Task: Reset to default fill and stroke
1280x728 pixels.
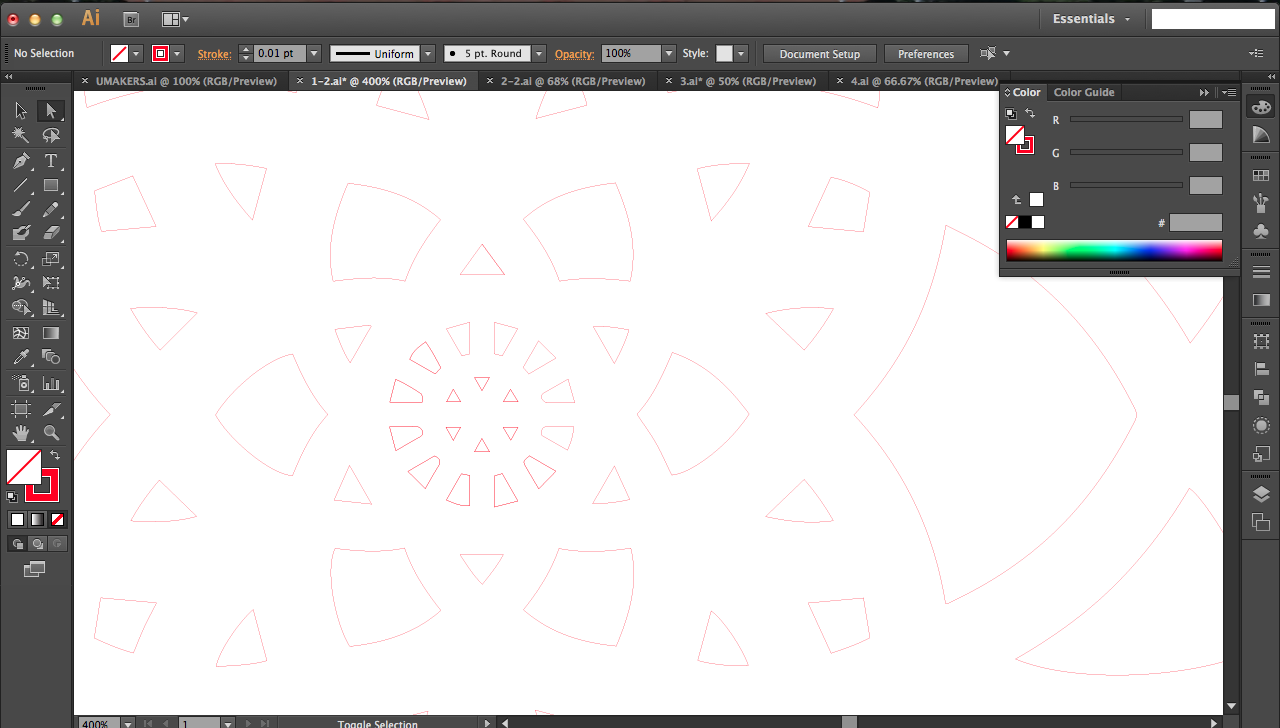Action: coord(12,496)
